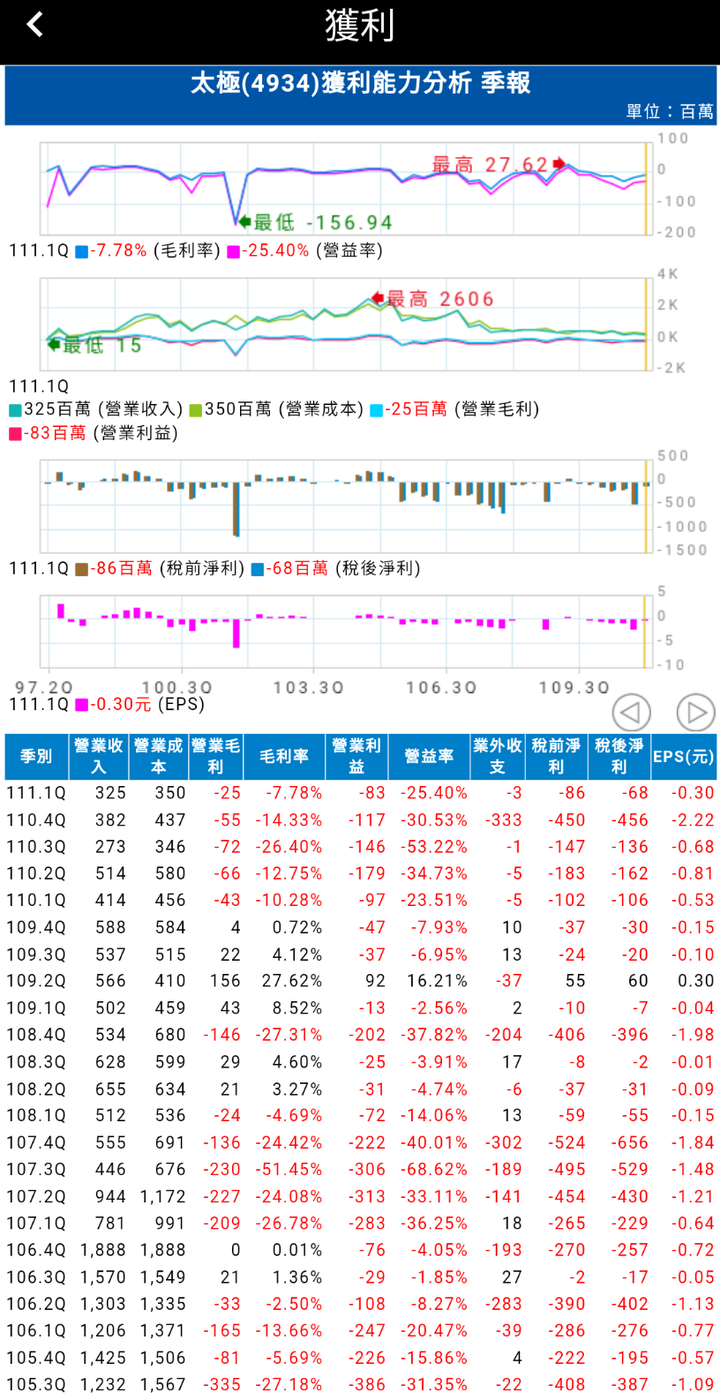Click the 1,172 operating cost cell
This screenshot has height=1400, width=720.
point(163,1197)
